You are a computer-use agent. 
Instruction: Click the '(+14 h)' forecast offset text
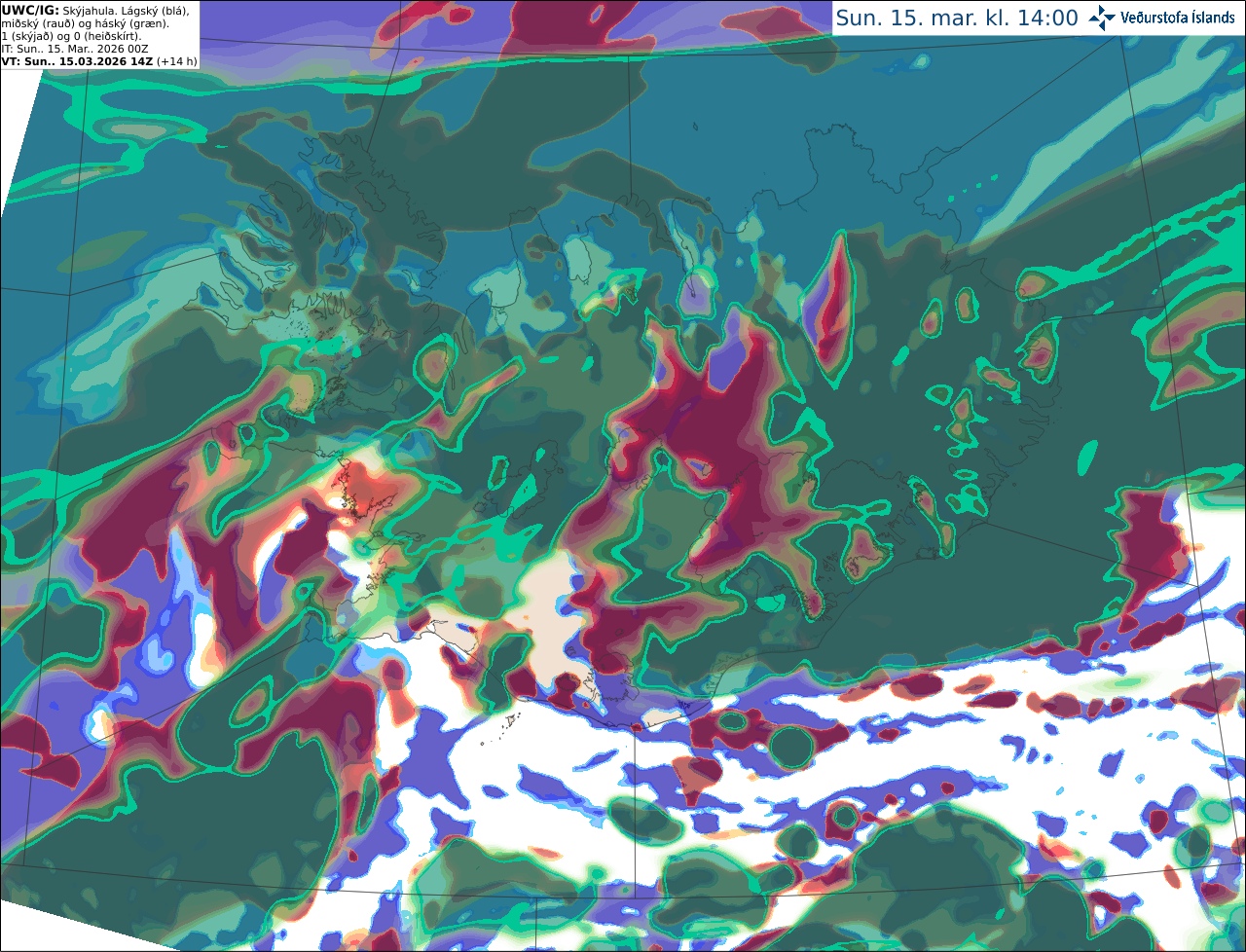[177, 61]
